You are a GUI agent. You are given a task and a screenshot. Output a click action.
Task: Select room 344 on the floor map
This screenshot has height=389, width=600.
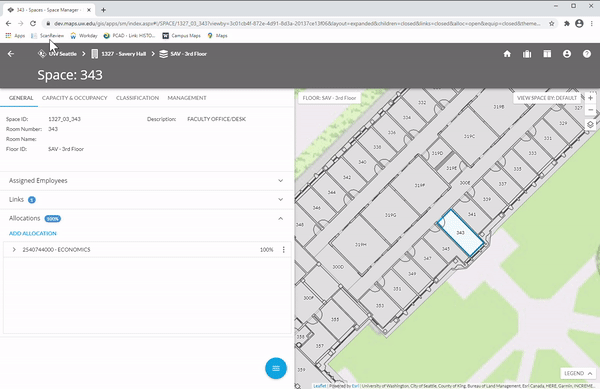pos(332,192)
